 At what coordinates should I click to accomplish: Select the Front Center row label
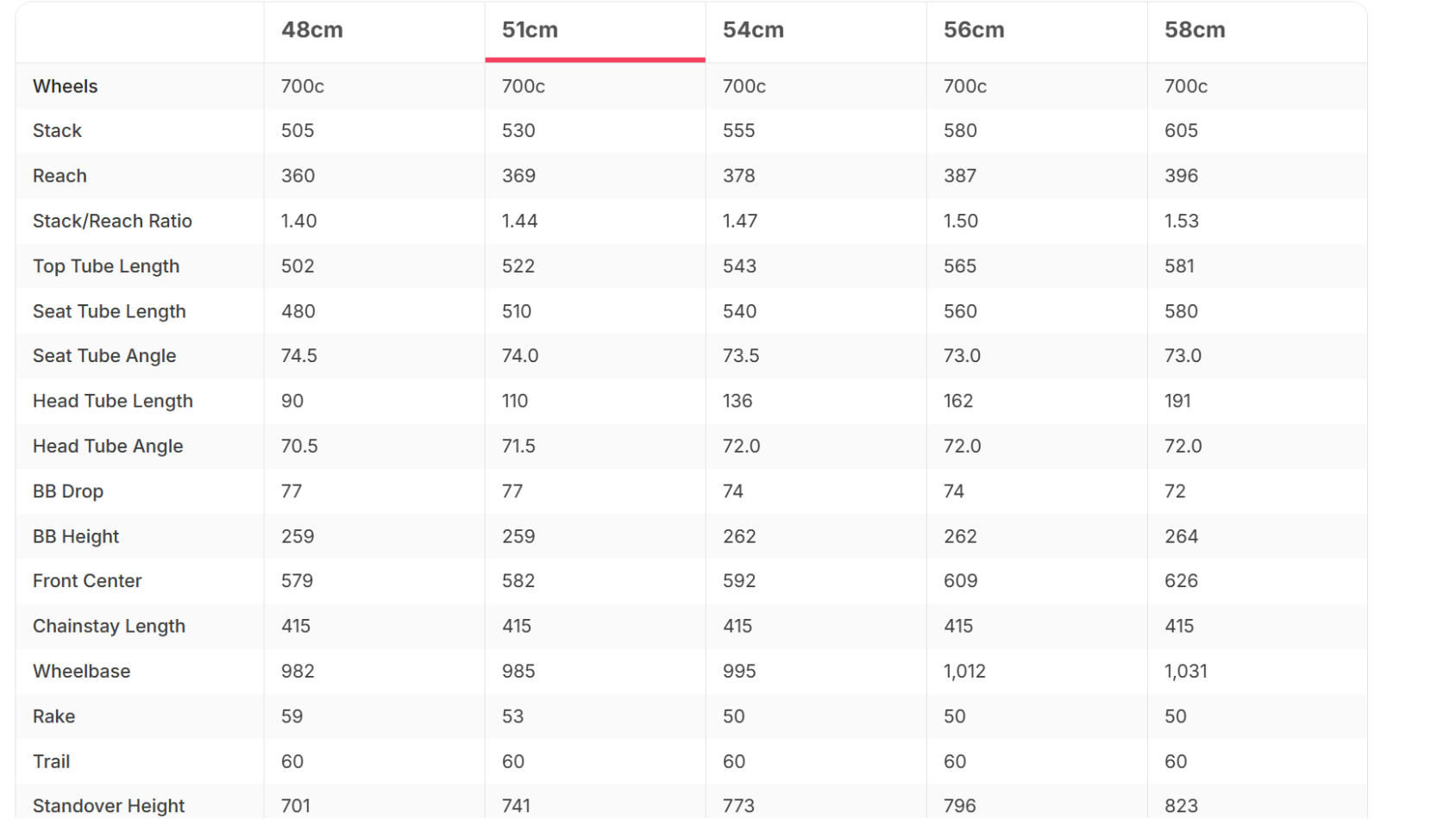click(87, 581)
